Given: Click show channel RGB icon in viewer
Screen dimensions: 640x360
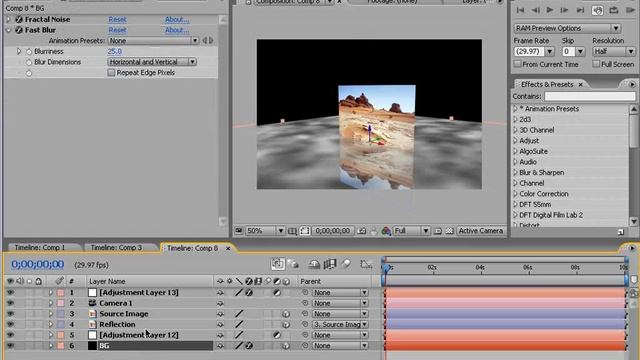Looking at the screenshot, I should (x=386, y=231).
